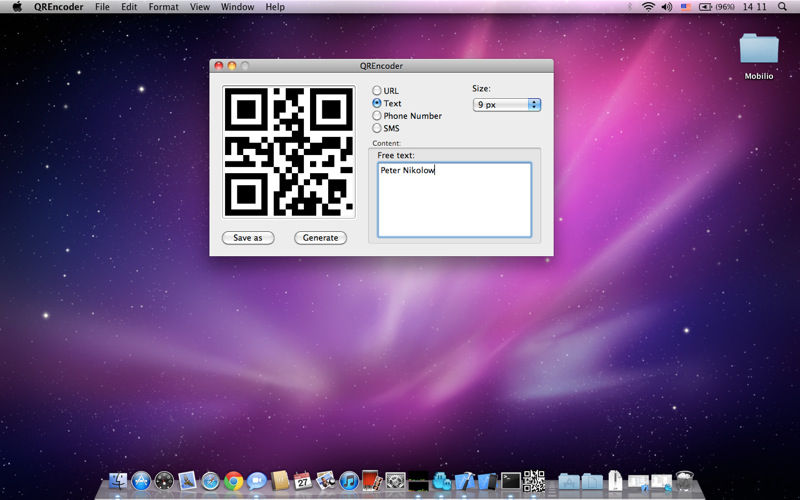Open iTunes from the dock
This screenshot has width=800, height=500.
click(x=349, y=481)
